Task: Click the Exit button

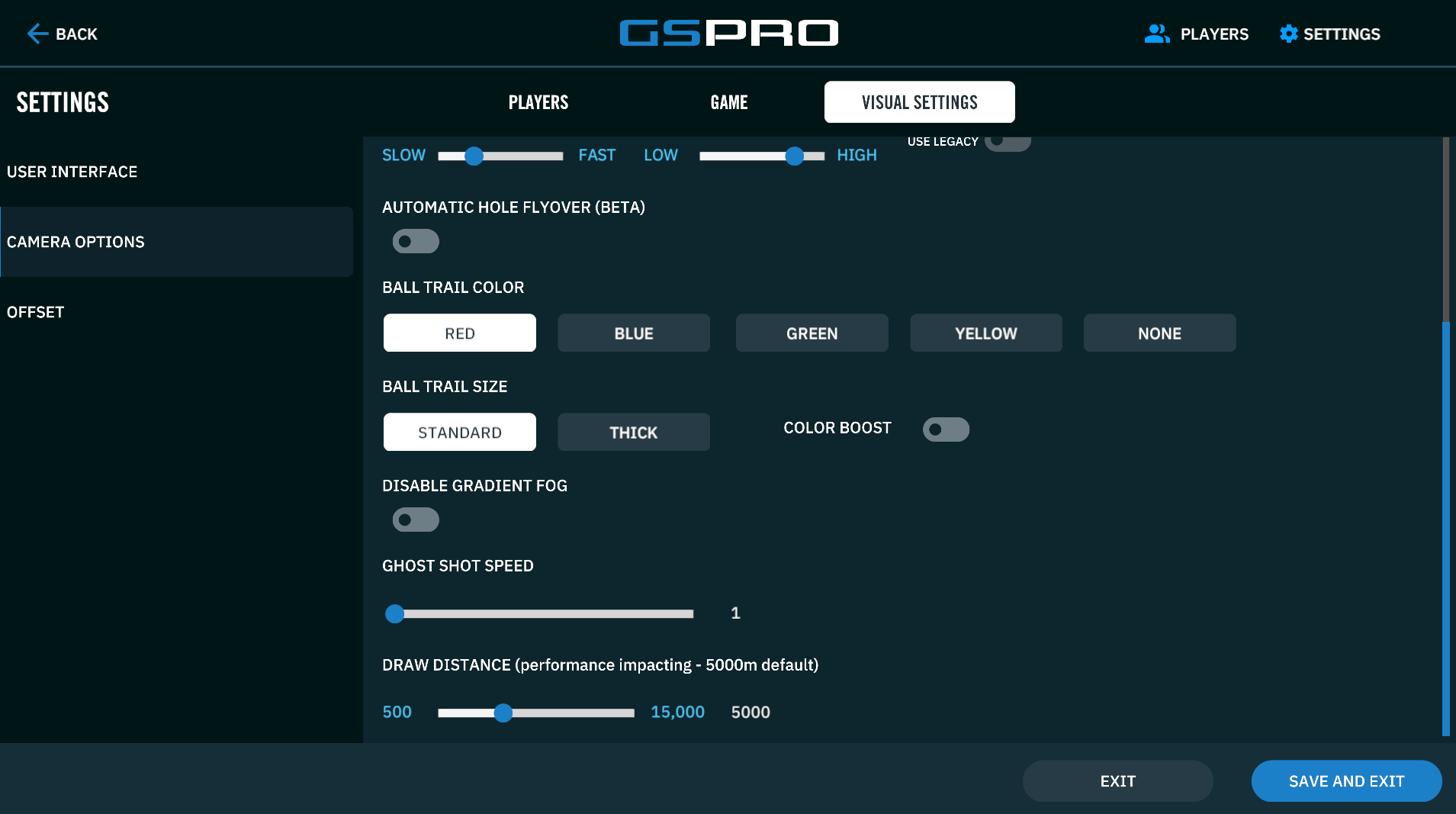Action: click(1117, 781)
